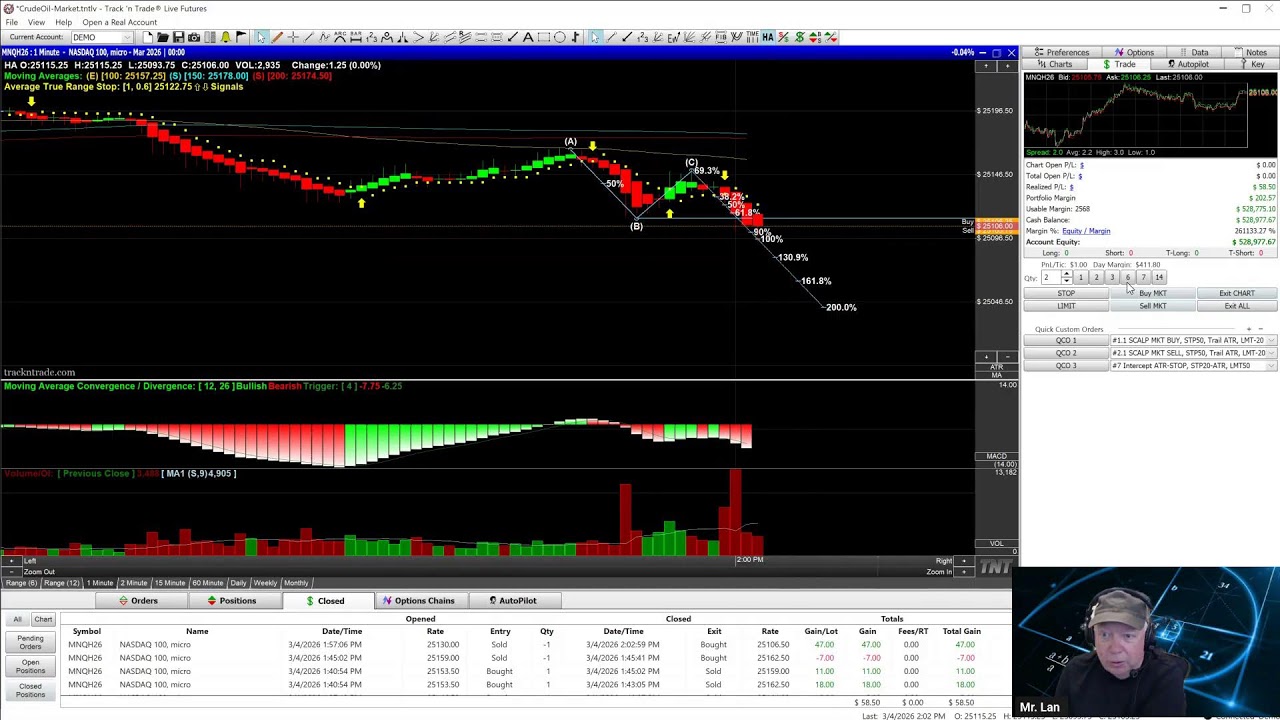Add a Quick Custom Order with plus
Screen dimensions: 1280x720
[1249, 329]
